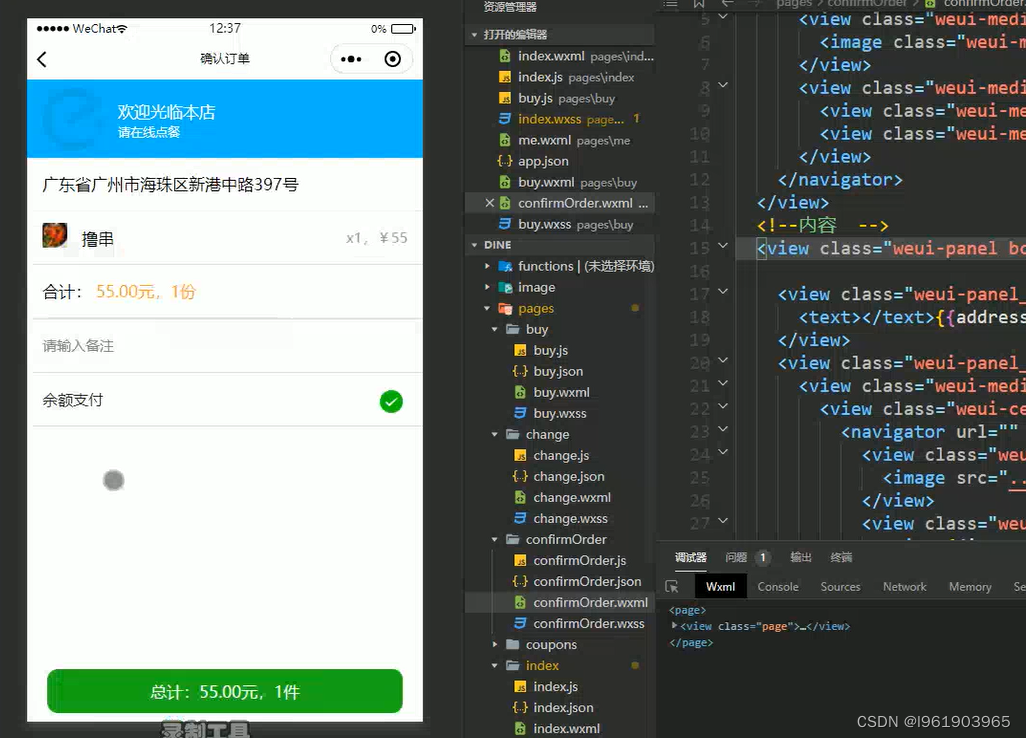Select the Memory devtools tab
1026x738 pixels.
coord(970,587)
